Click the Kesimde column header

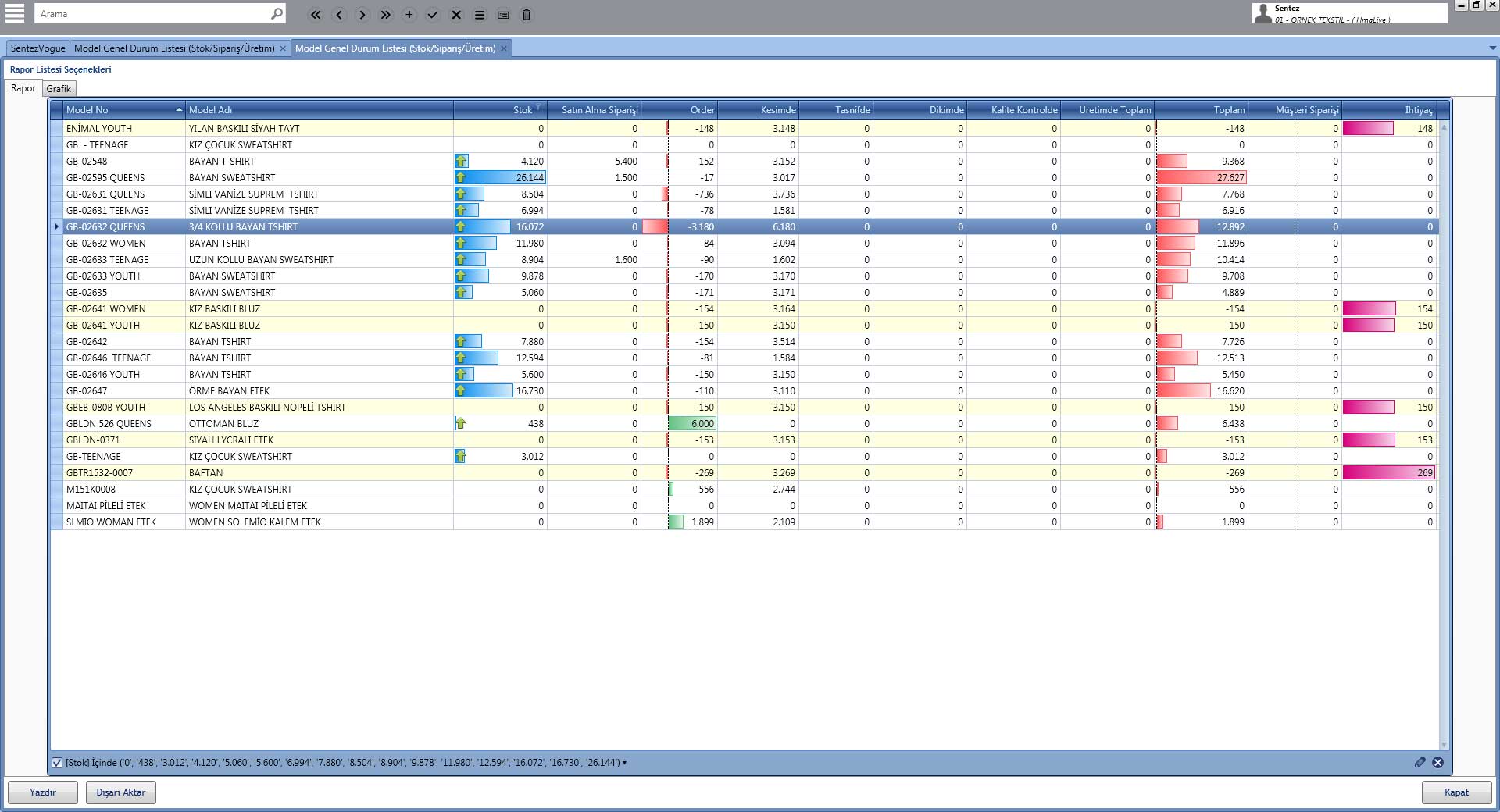click(x=758, y=110)
